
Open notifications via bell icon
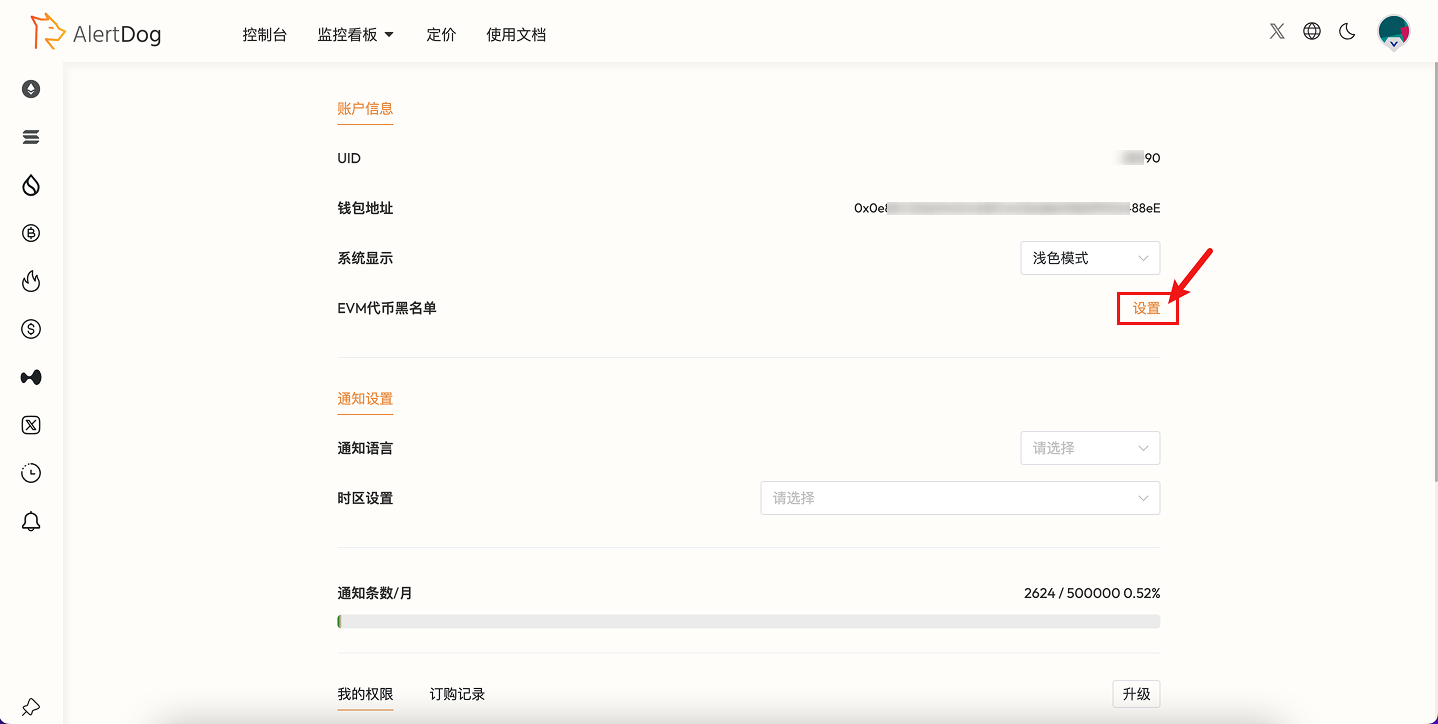tap(30, 521)
